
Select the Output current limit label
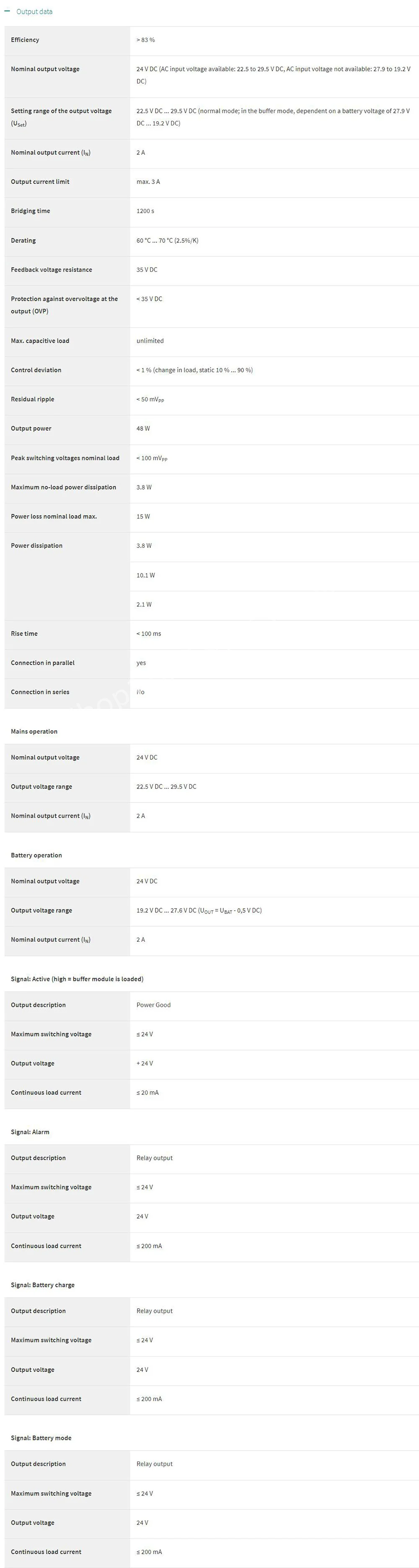click(x=40, y=182)
